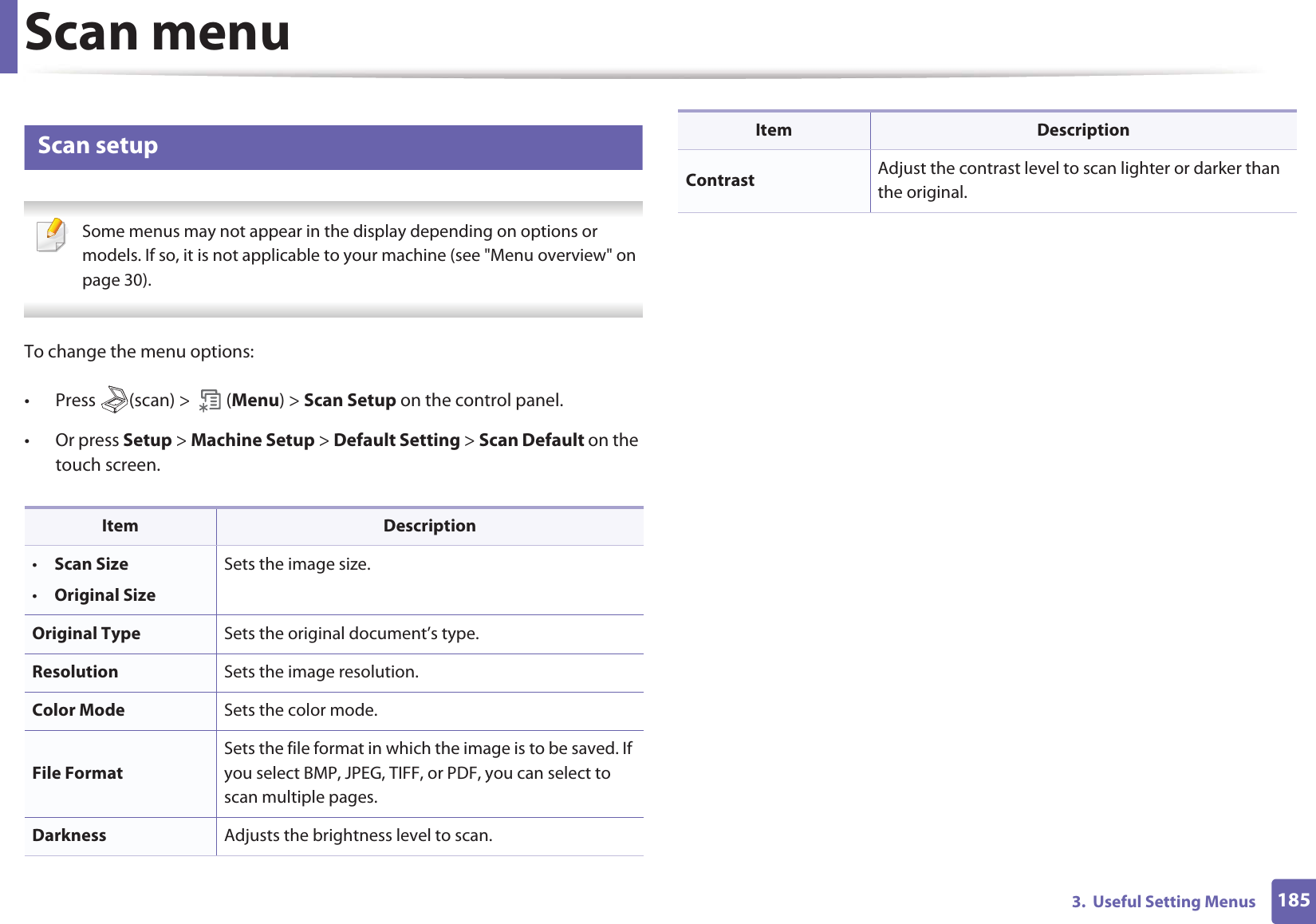Click the File Format row label
The width and height of the screenshot is (1316, 924).
(77, 773)
